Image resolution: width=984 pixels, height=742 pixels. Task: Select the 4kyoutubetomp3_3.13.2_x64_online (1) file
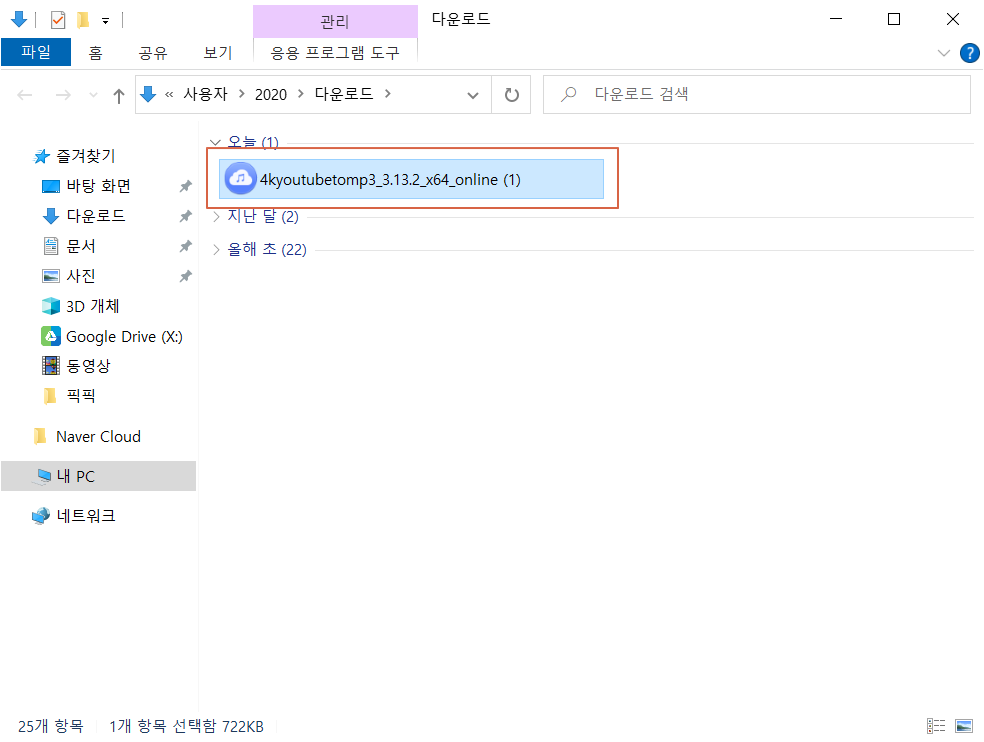pyautogui.click(x=411, y=179)
